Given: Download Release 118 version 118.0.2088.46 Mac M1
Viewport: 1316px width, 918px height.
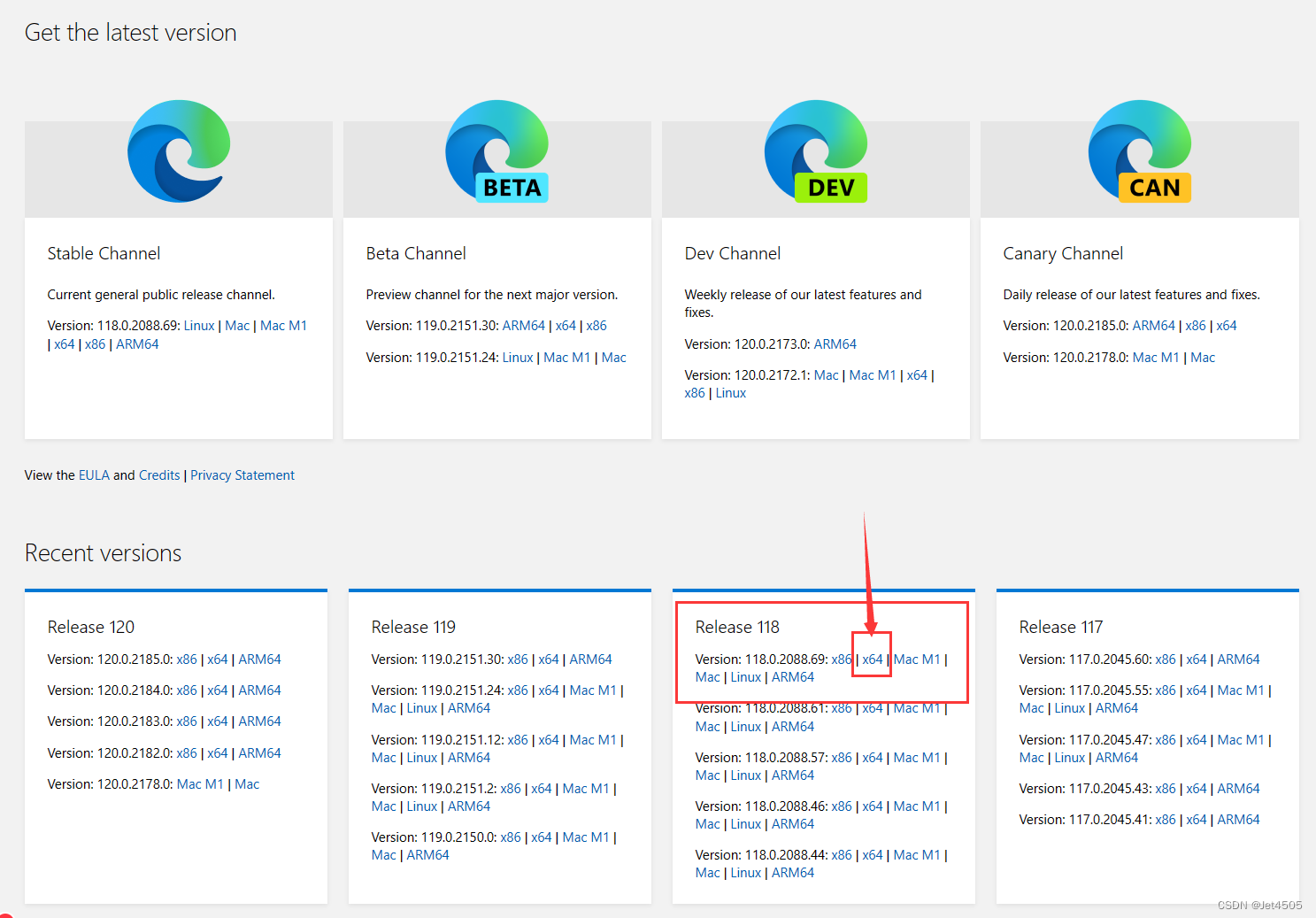Looking at the screenshot, I should (917, 806).
